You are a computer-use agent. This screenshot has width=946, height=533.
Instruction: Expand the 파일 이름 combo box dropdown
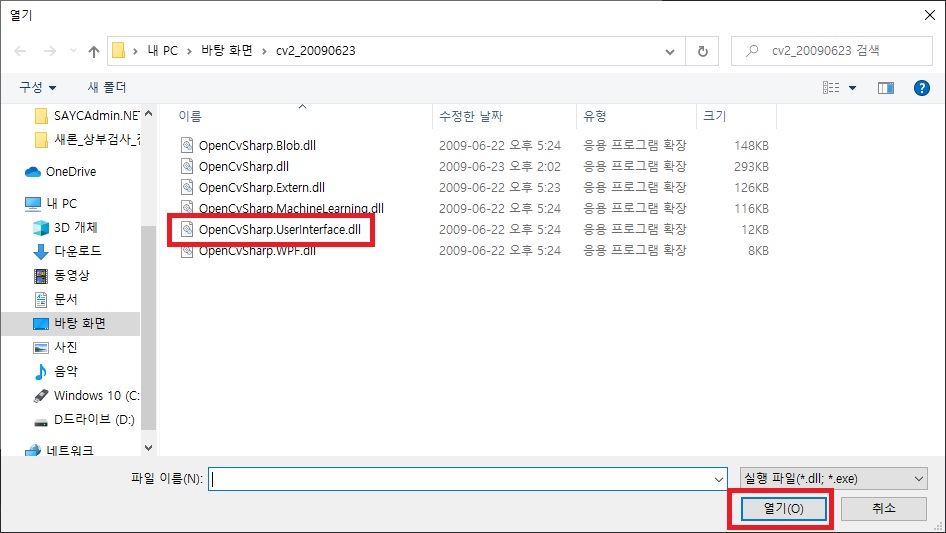pyautogui.click(x=719, y=479)
